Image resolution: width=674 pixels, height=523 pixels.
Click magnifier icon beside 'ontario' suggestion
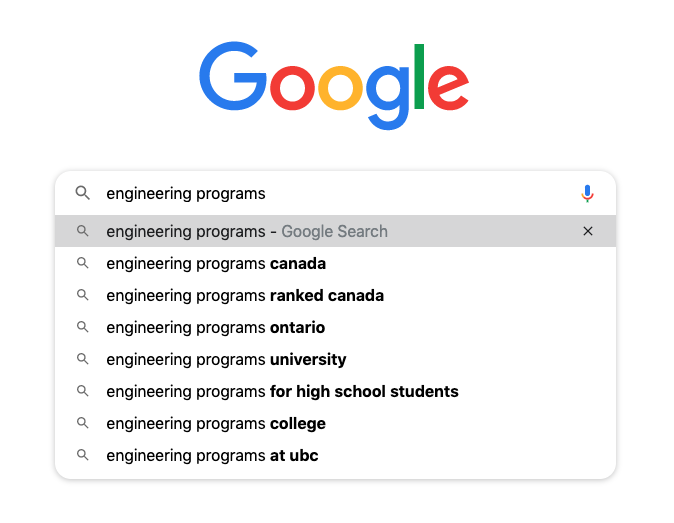(83, 327)
